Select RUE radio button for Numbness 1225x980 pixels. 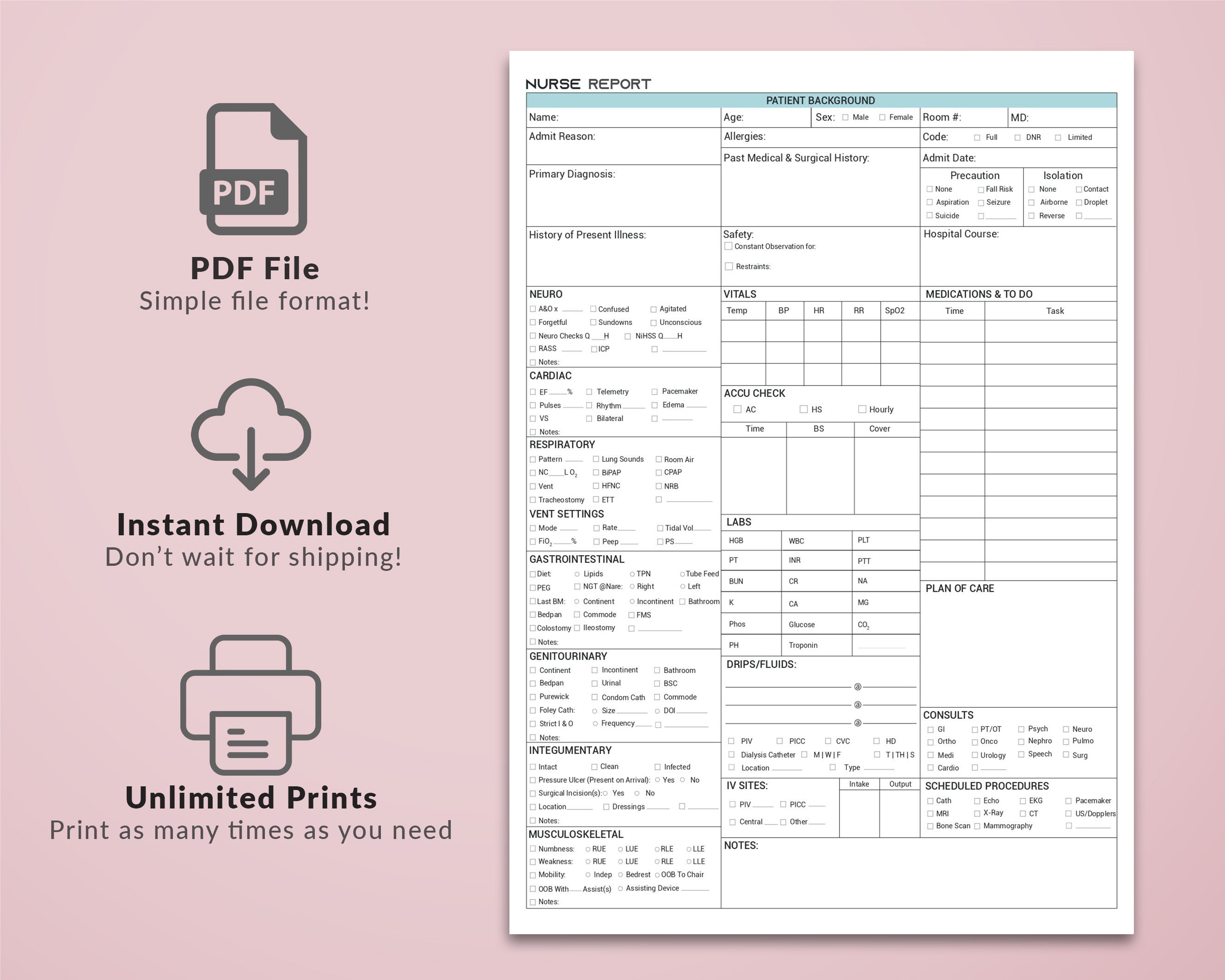click(x=588, y=849)
